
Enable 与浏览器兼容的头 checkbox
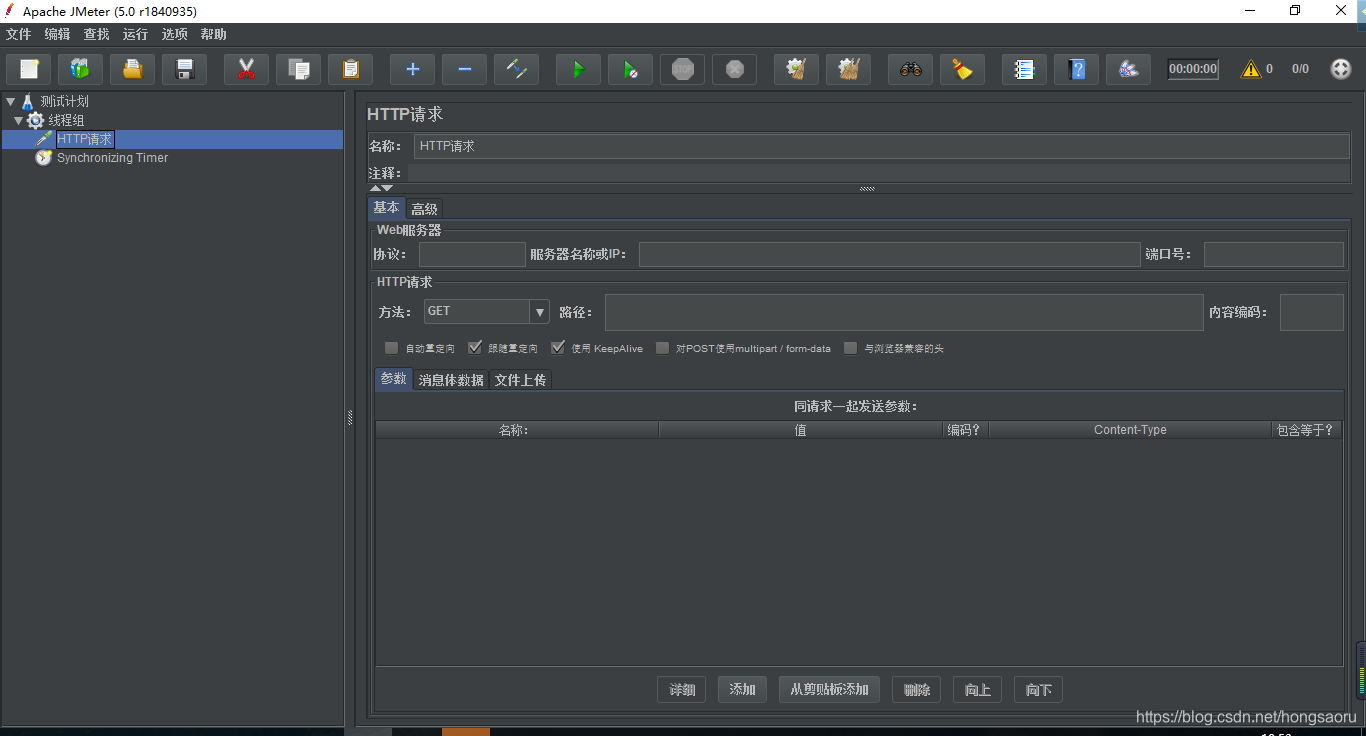click(851, 348)
